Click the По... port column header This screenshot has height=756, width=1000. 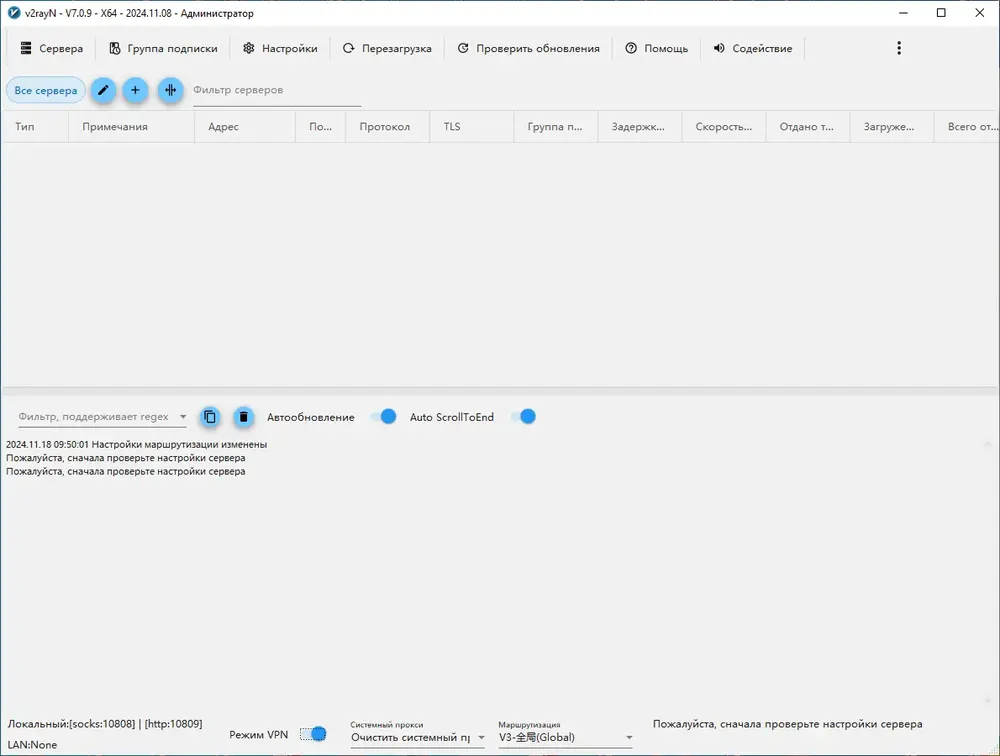(x=320, y=126)
